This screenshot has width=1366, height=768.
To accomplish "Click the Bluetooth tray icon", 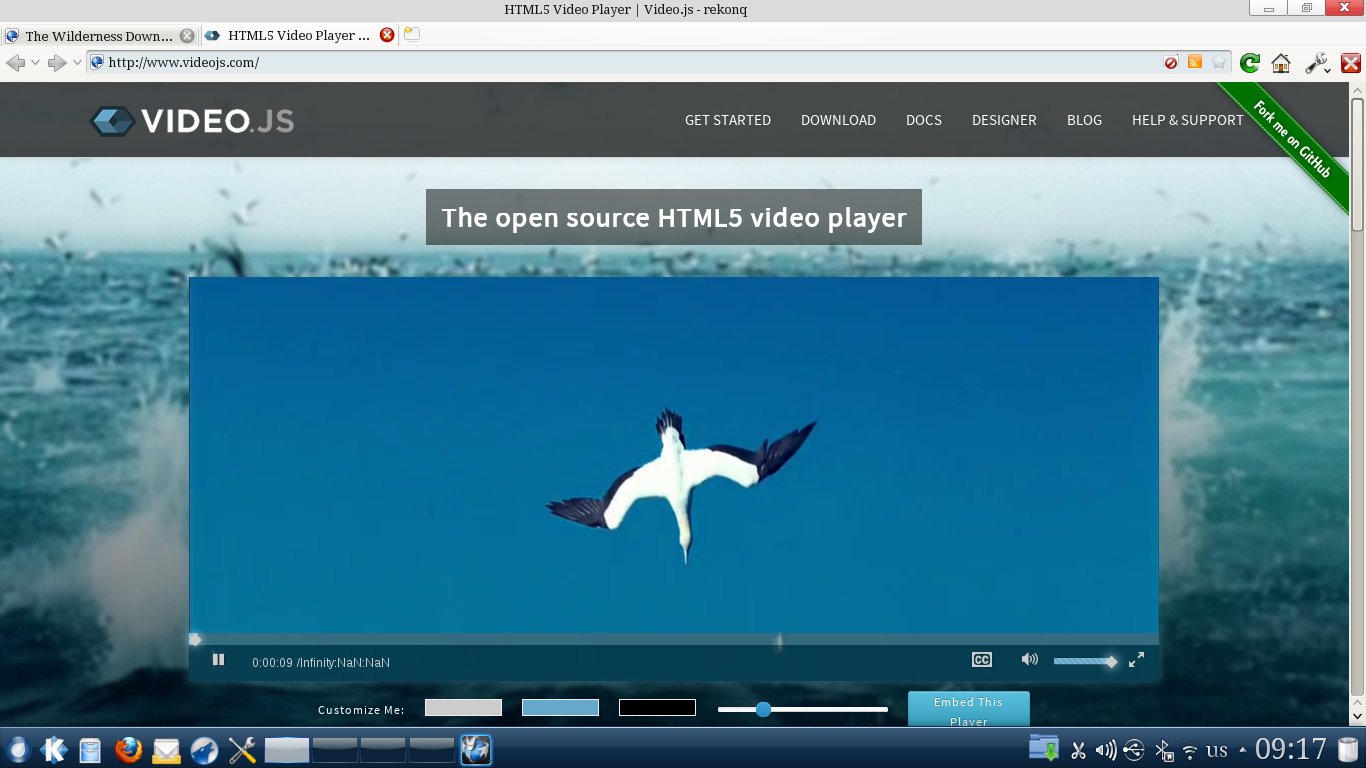I will click(1164, 750).
